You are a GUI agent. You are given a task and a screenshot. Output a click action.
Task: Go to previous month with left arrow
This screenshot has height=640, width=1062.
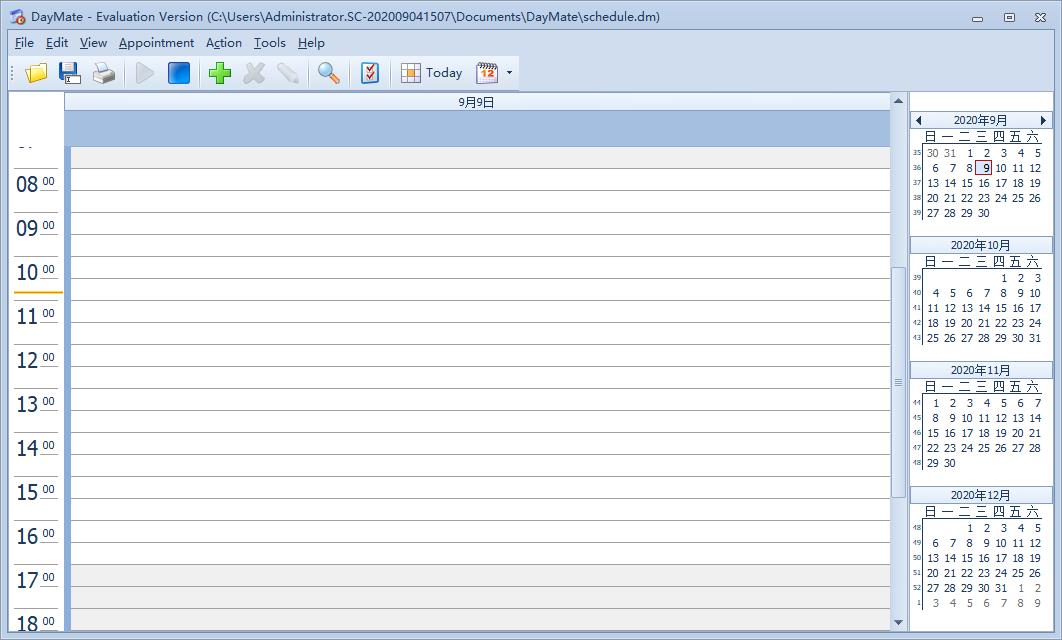point(918,120)
